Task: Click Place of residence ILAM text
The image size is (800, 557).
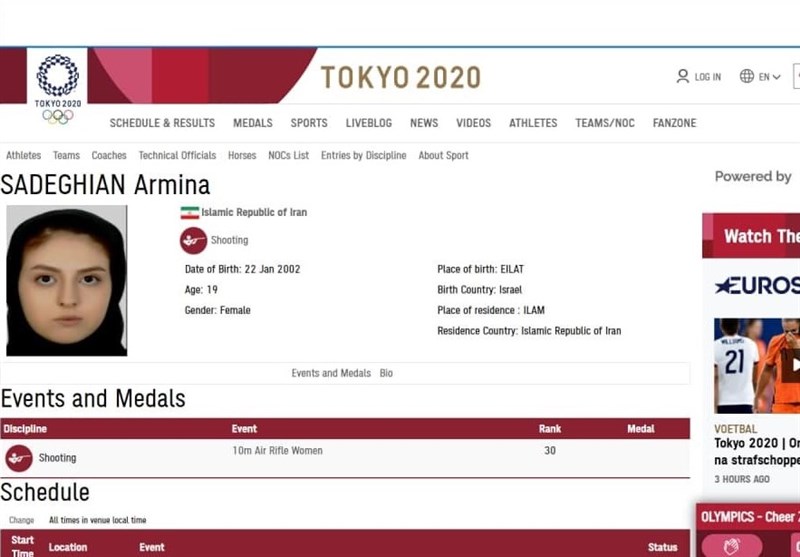Action: tap(491, 310)
